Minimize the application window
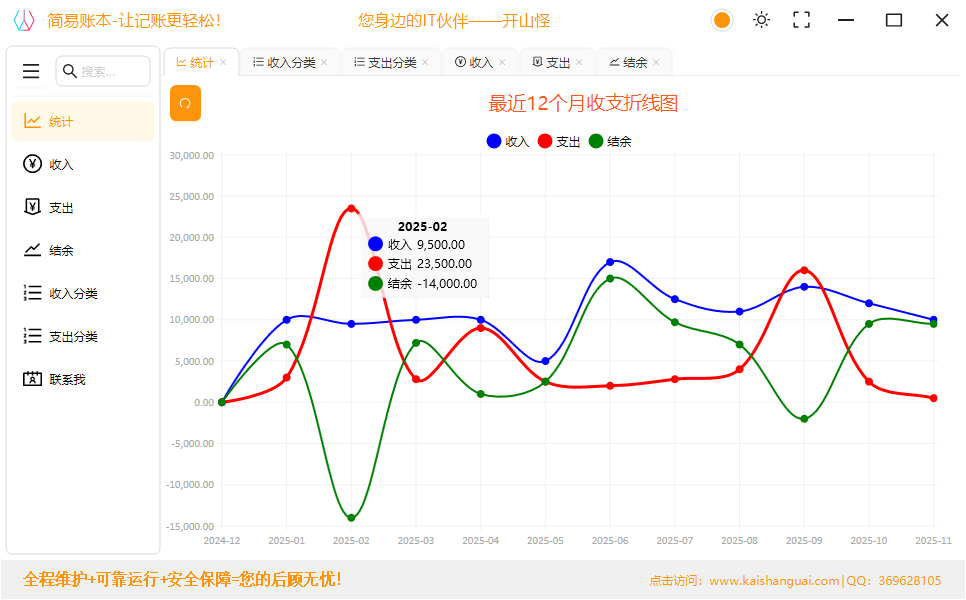Viewport: 966px width, 600px height. [846, 20]
